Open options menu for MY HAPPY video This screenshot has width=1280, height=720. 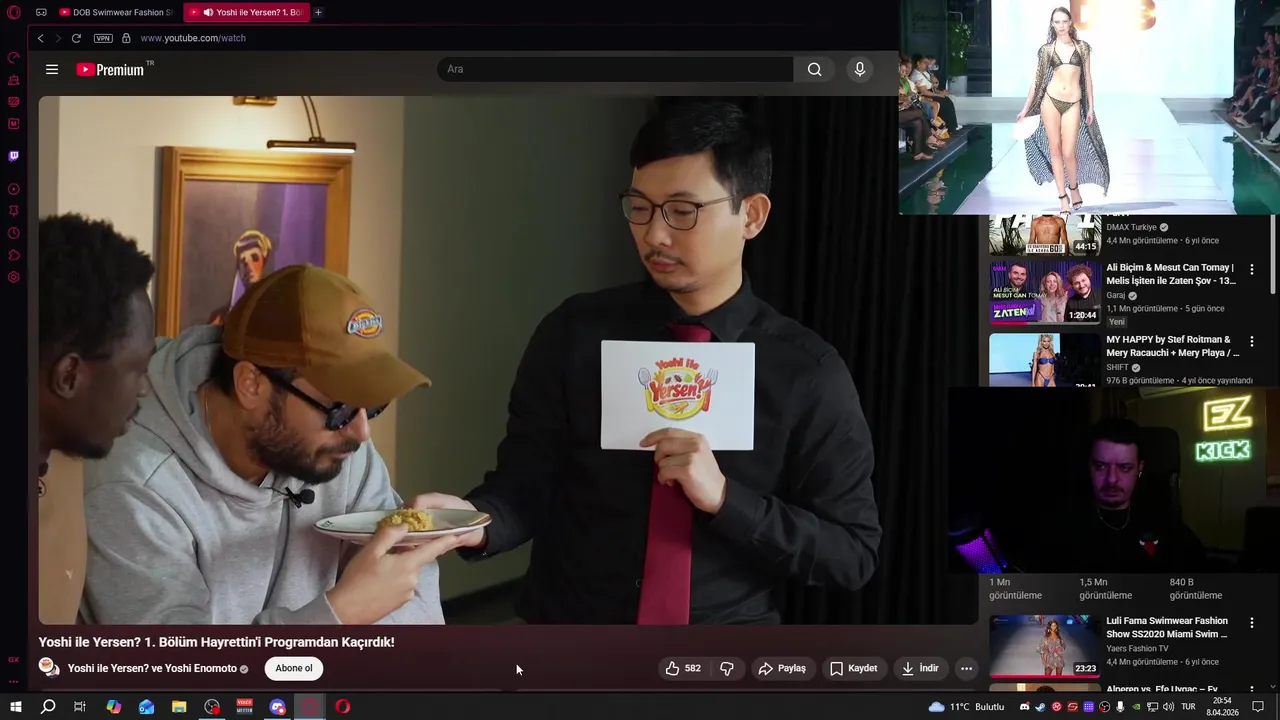(1251, 342)
